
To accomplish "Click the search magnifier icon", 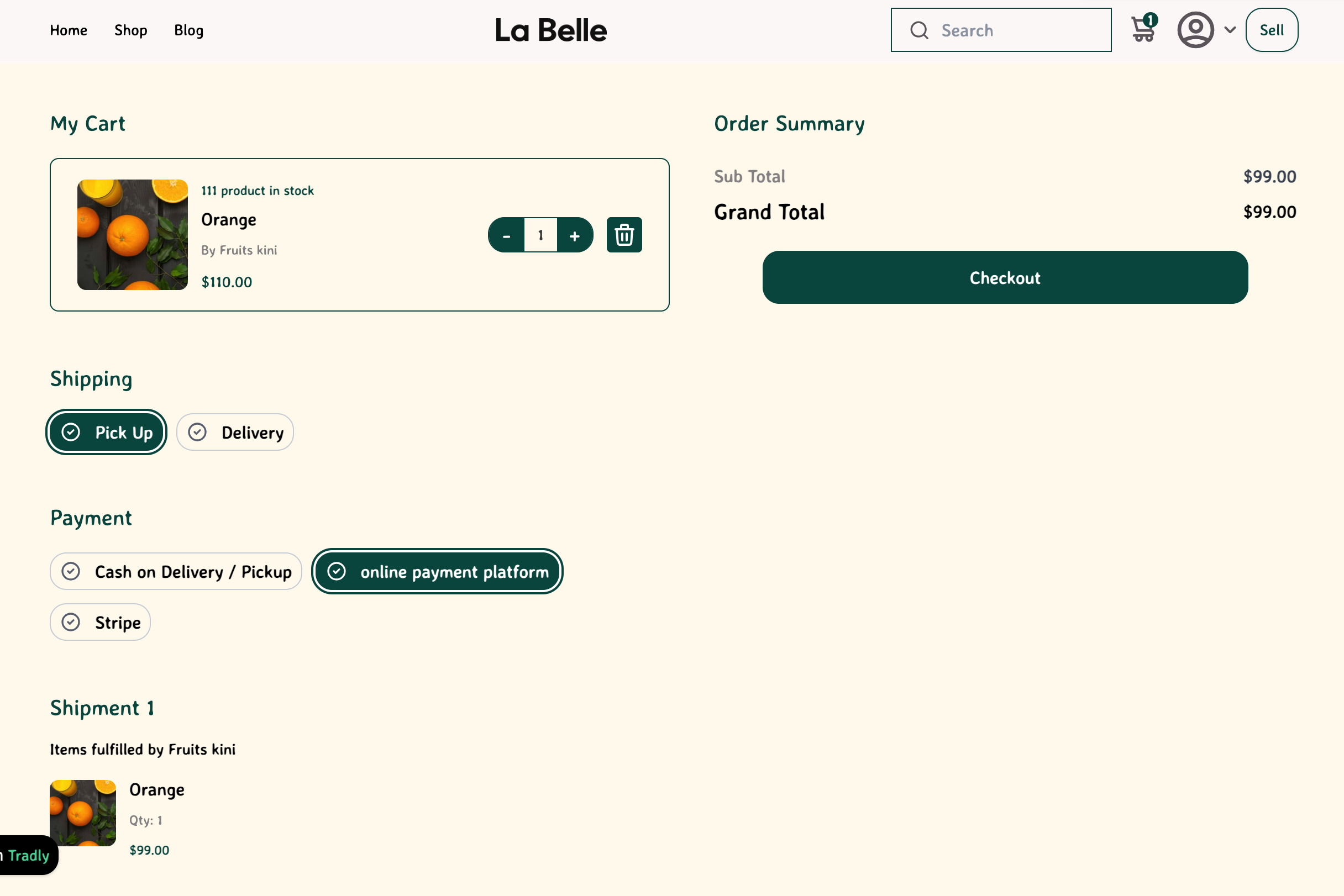I will point(918,30).
